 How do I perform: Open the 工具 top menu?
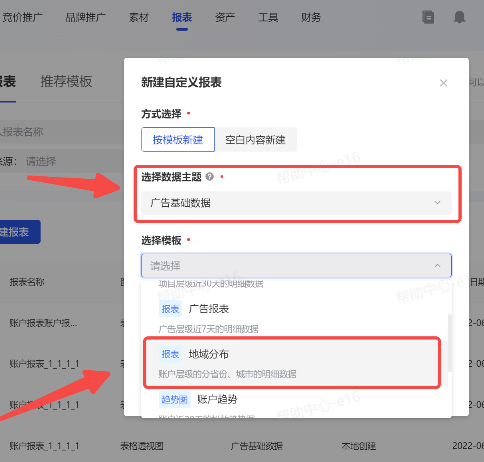[268, 17]
